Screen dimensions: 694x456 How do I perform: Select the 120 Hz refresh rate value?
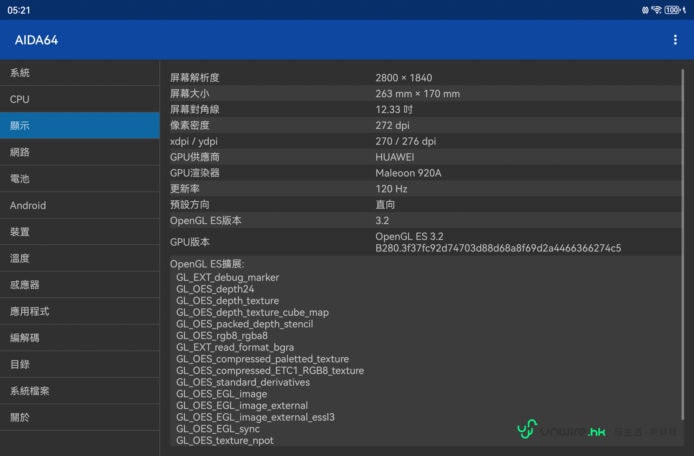391,189
